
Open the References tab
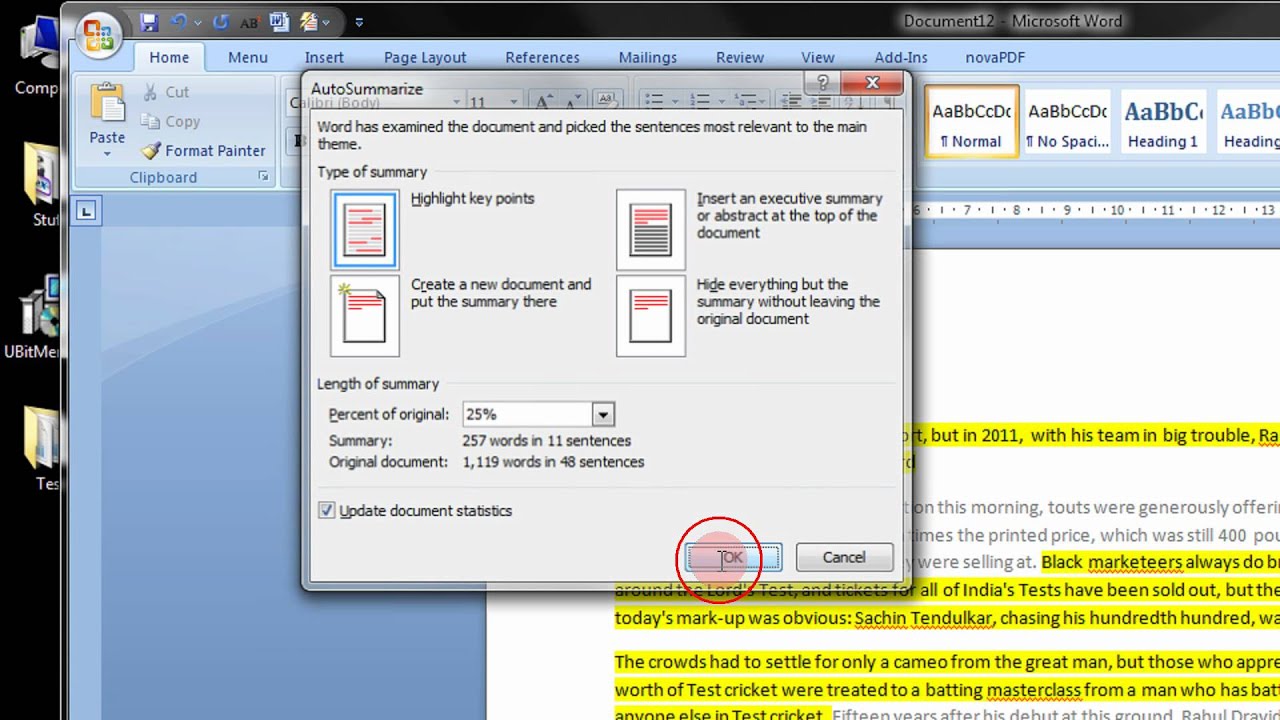pos(542,58)
